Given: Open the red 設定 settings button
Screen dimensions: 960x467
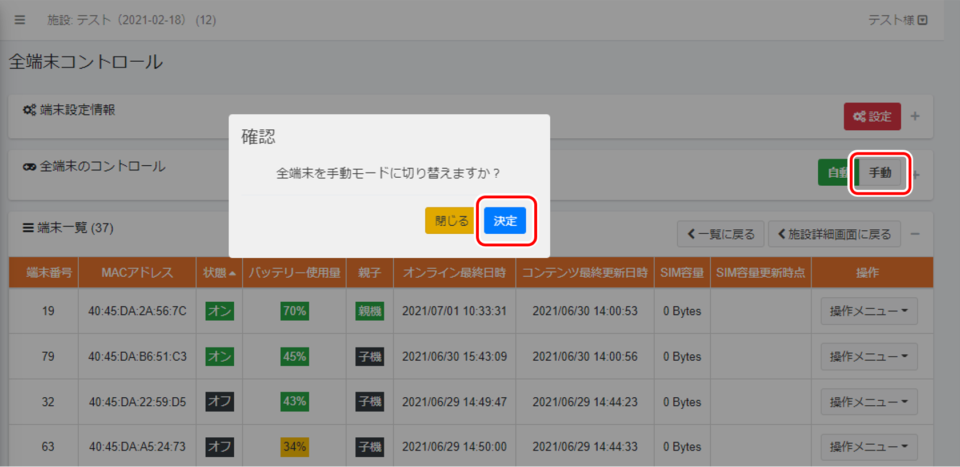Looking at the screenshot, I should click(x=872, y=116).
